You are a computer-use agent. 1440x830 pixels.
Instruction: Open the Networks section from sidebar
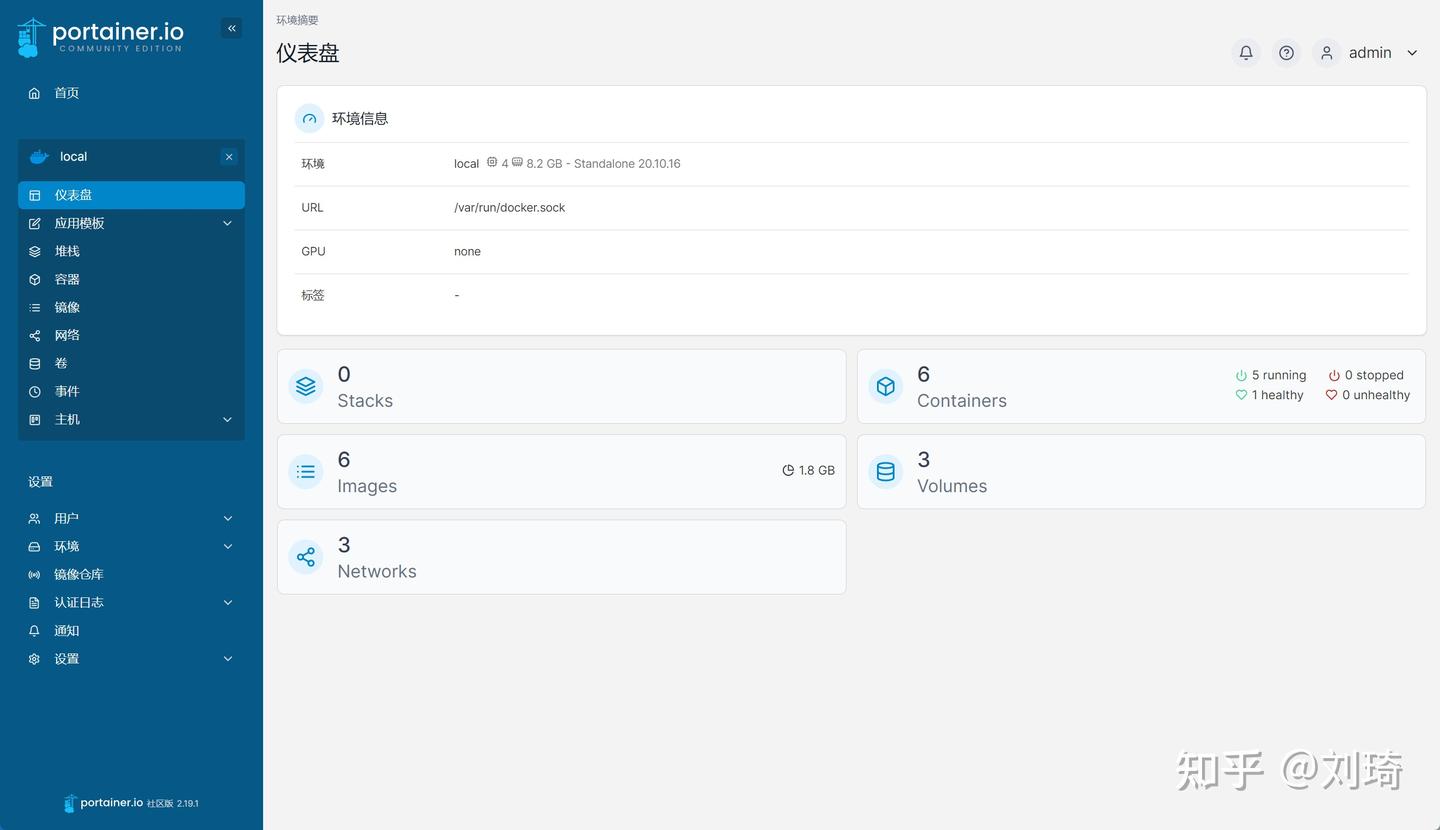click(66, 335)
